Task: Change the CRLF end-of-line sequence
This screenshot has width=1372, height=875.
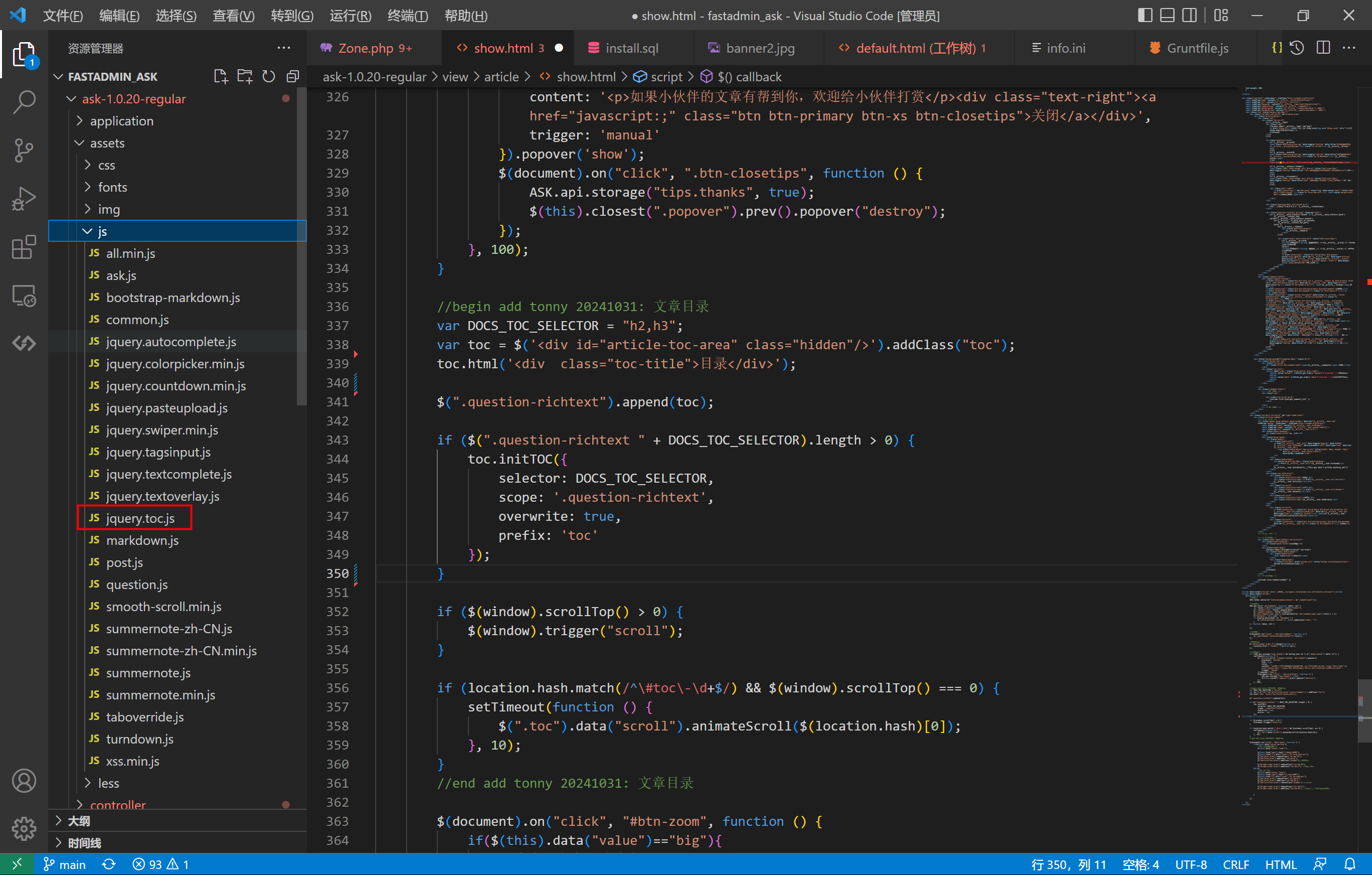Action: [x=1235, y=864]
